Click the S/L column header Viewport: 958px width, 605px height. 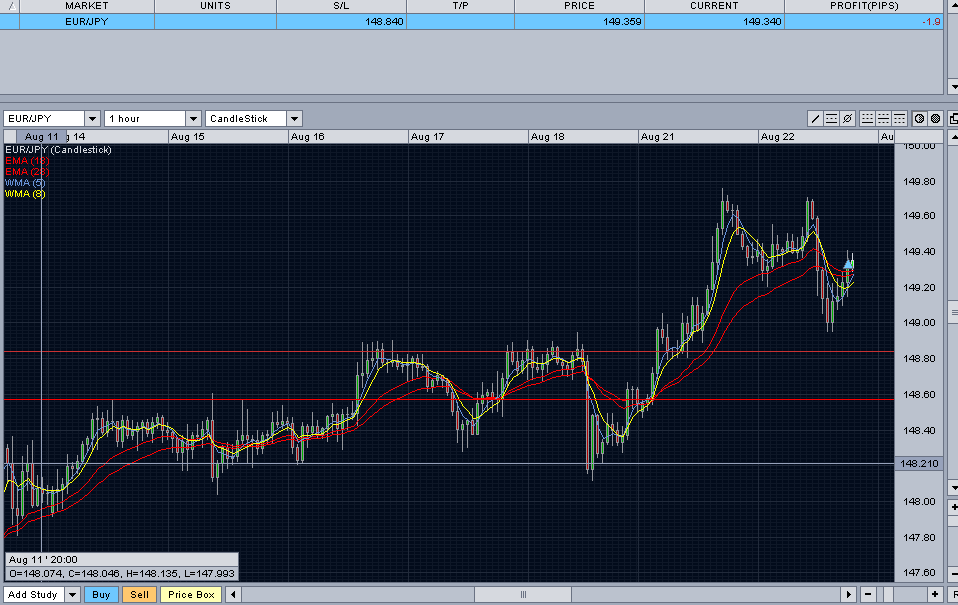click(342, 6)
